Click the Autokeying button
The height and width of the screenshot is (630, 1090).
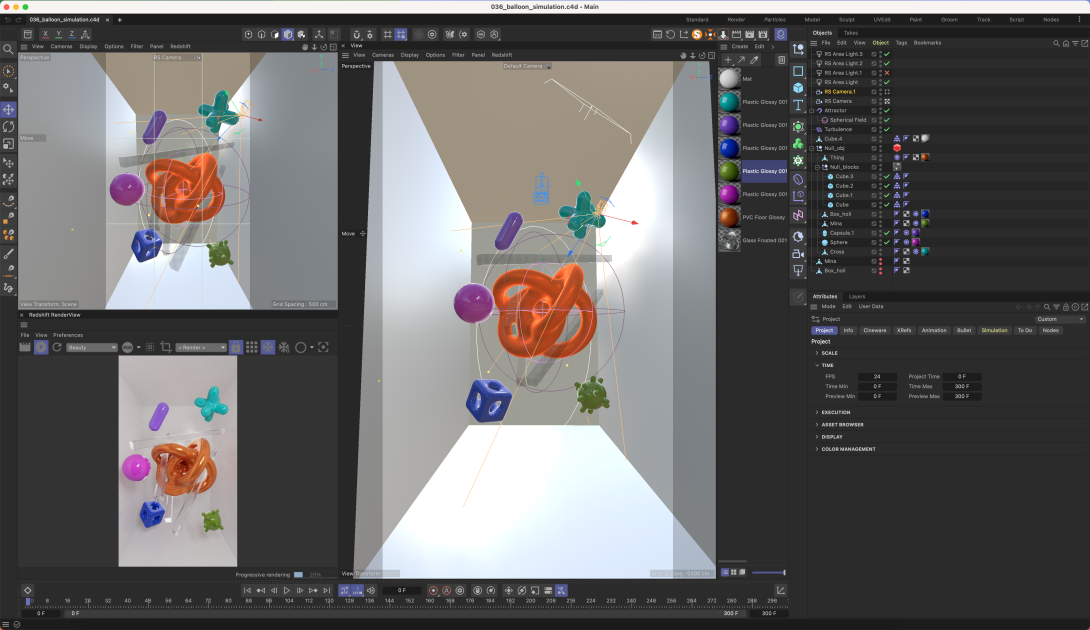(446, 590)
